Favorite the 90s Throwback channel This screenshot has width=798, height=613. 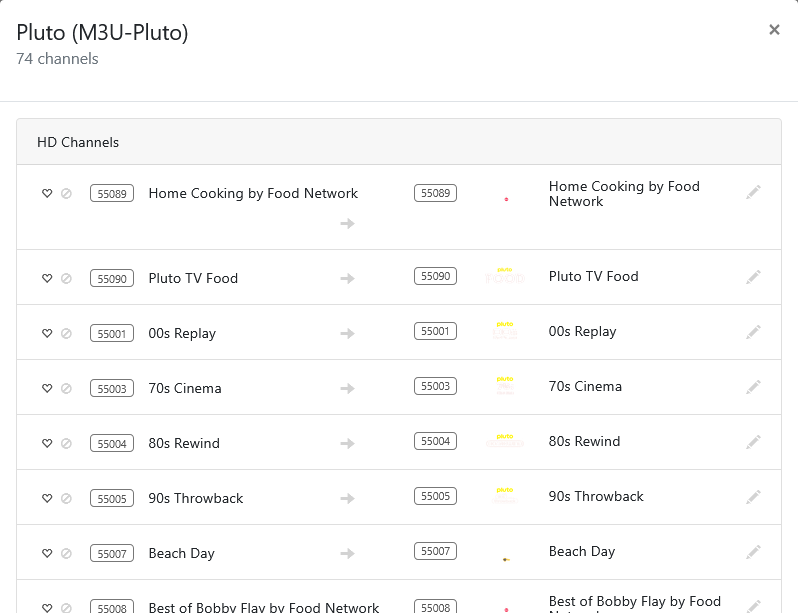pos(47,498)
